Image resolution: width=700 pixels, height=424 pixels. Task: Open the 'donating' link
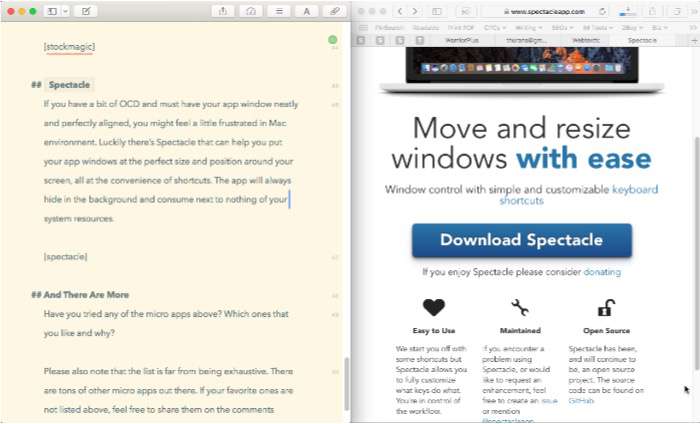602,272
